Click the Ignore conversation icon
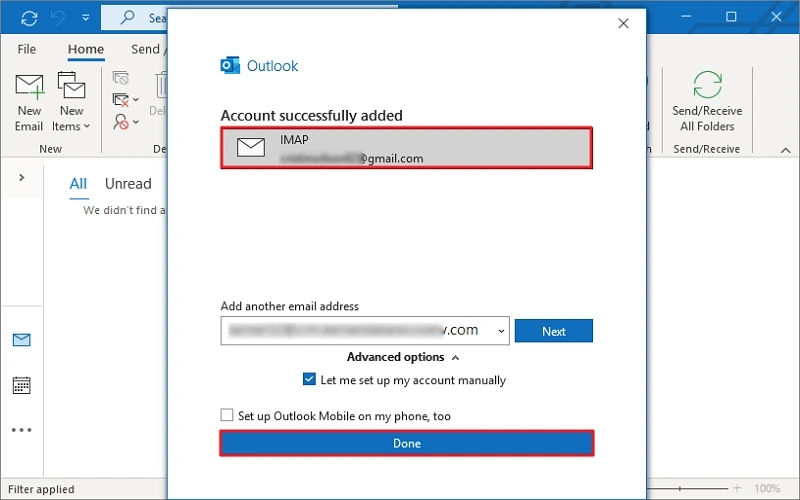Image resolution: width=800 pixels, height=500 pixels. 121,78
